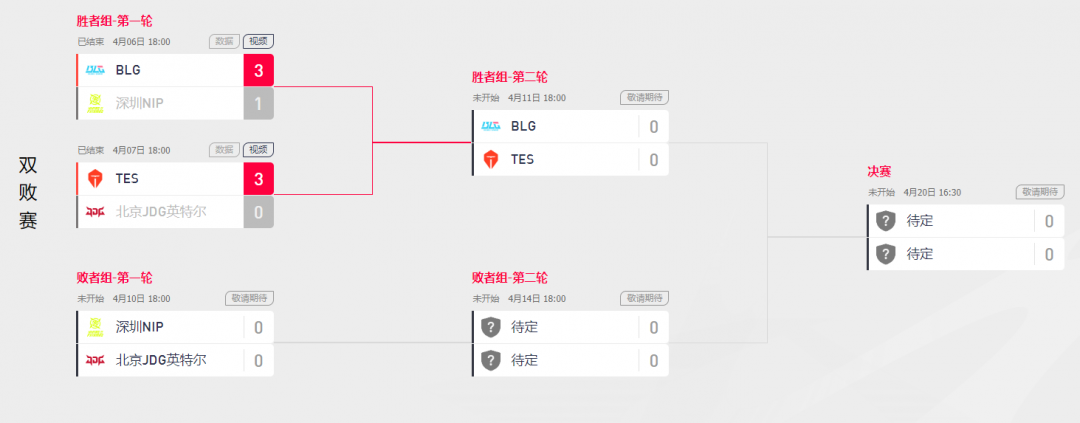The image size is (1080, 423).
Task: Click the TES logo in winners round two
Action: (490, 160)
